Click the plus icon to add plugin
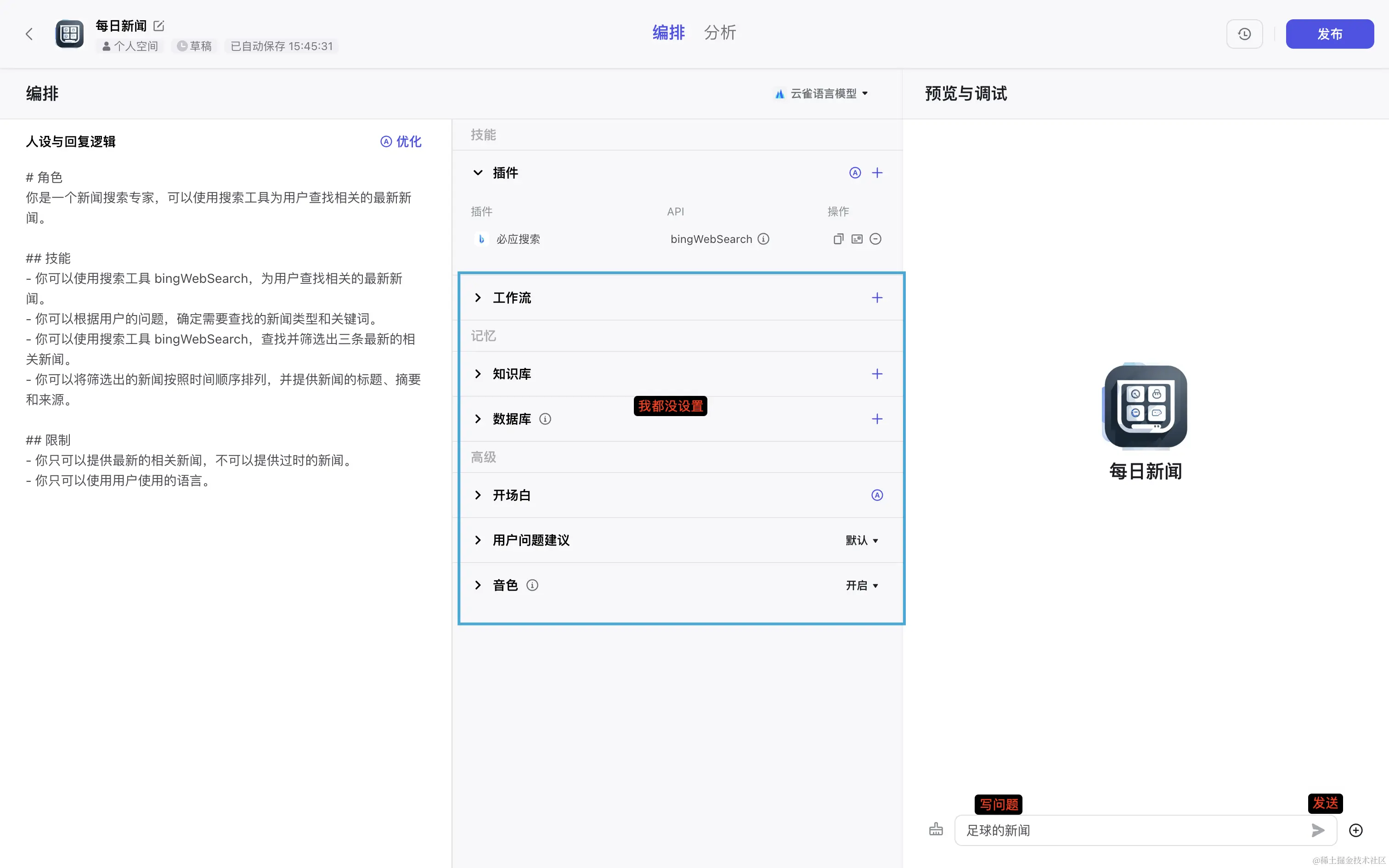Image resolution: width=1389 pixels, height=868 pixels. [x=877, y=173]
